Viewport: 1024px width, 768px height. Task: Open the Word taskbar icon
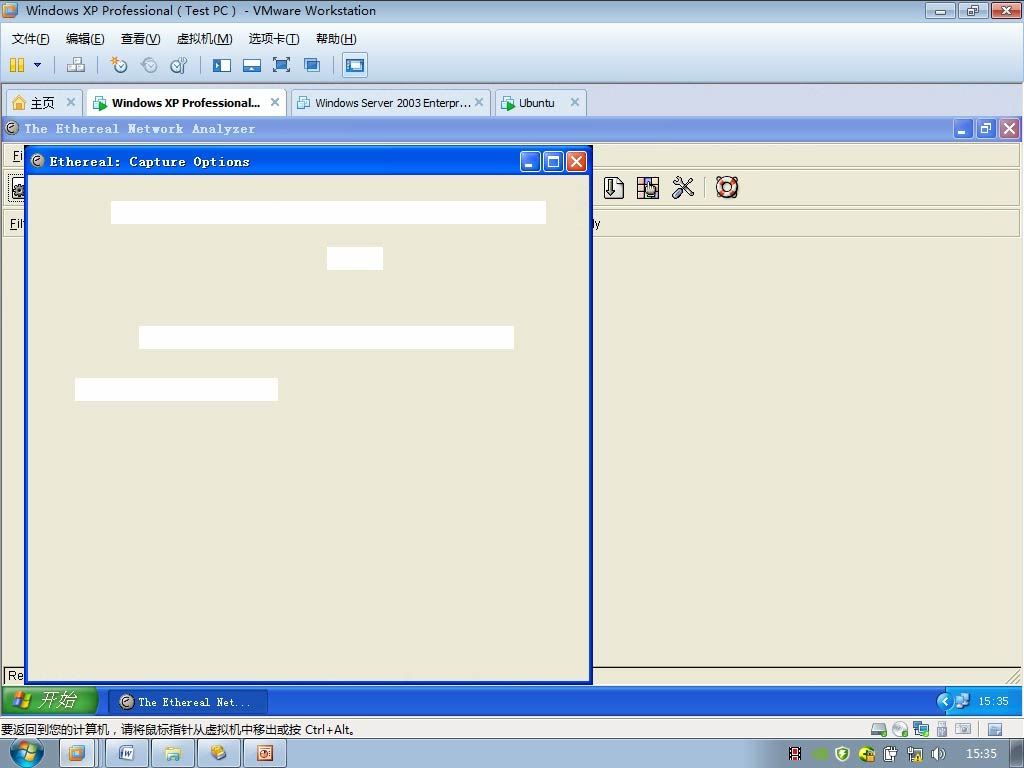tap(127, 754)
